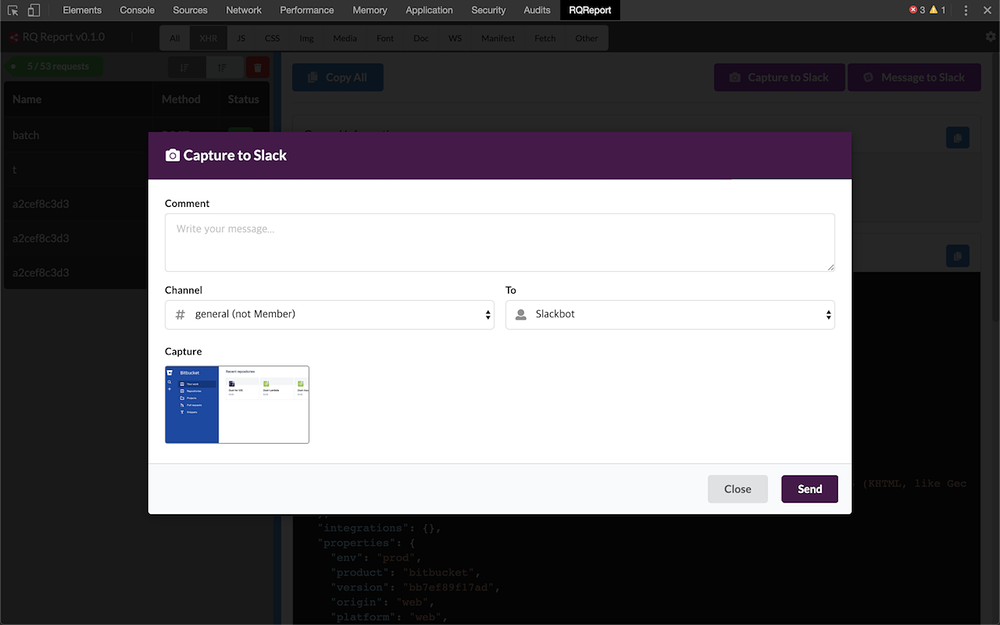This screenshot has height=625, width=1000.
Task: Click the RQ Report logo icon
Action: click(13, 38)
